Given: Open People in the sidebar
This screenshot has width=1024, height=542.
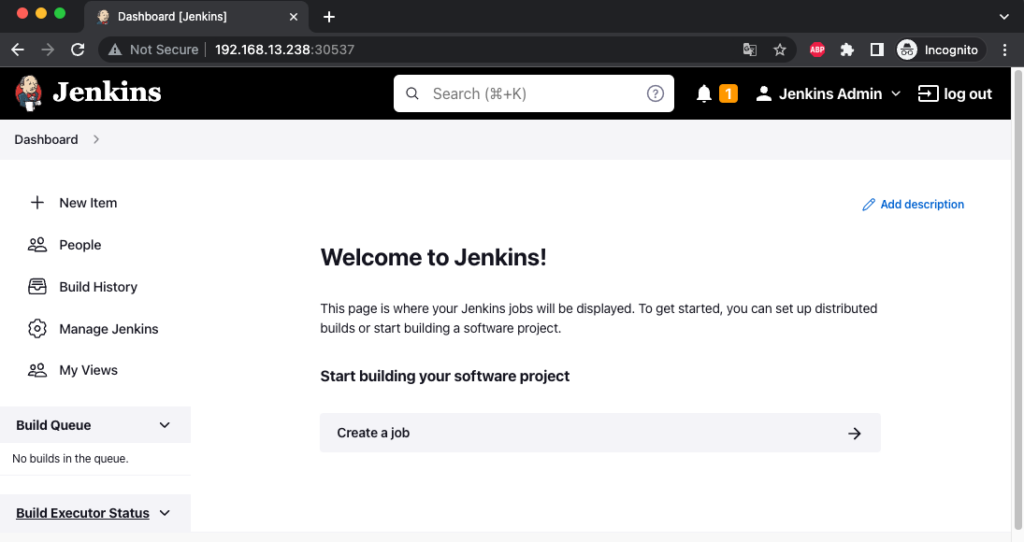Looking at the screenshot, I should pos(80,245).
